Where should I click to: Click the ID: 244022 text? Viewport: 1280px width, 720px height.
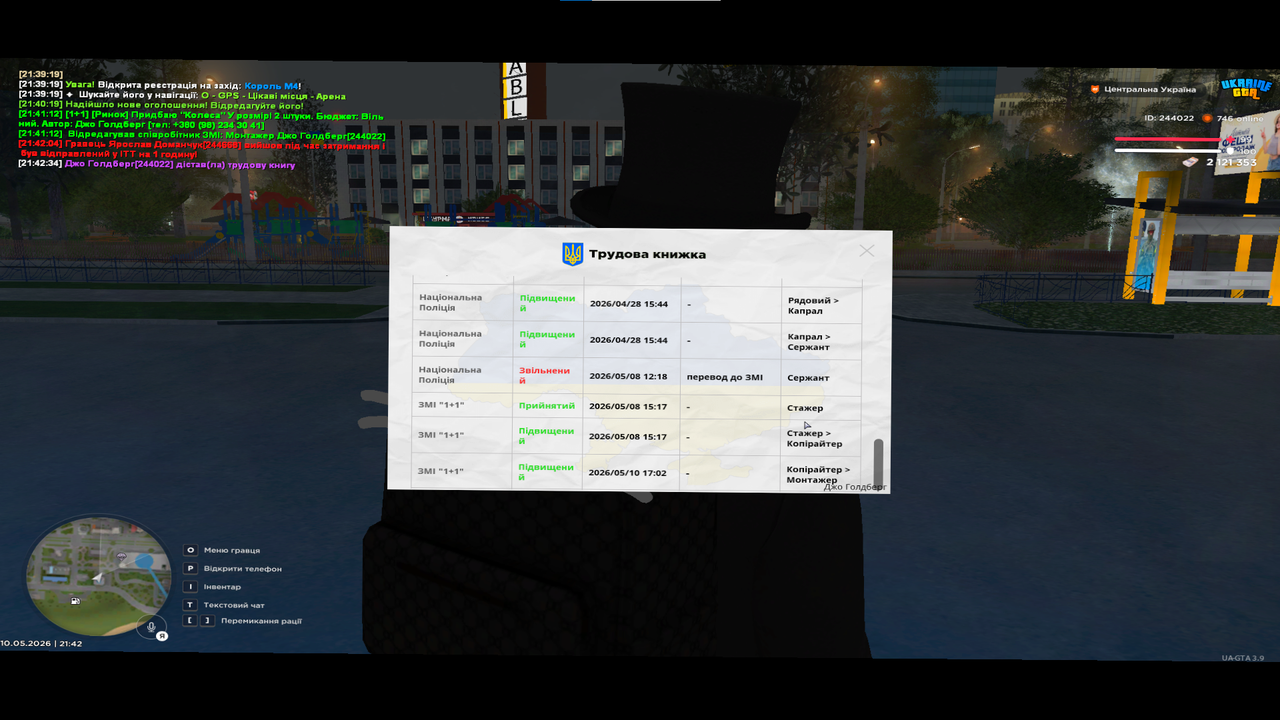1169,118
